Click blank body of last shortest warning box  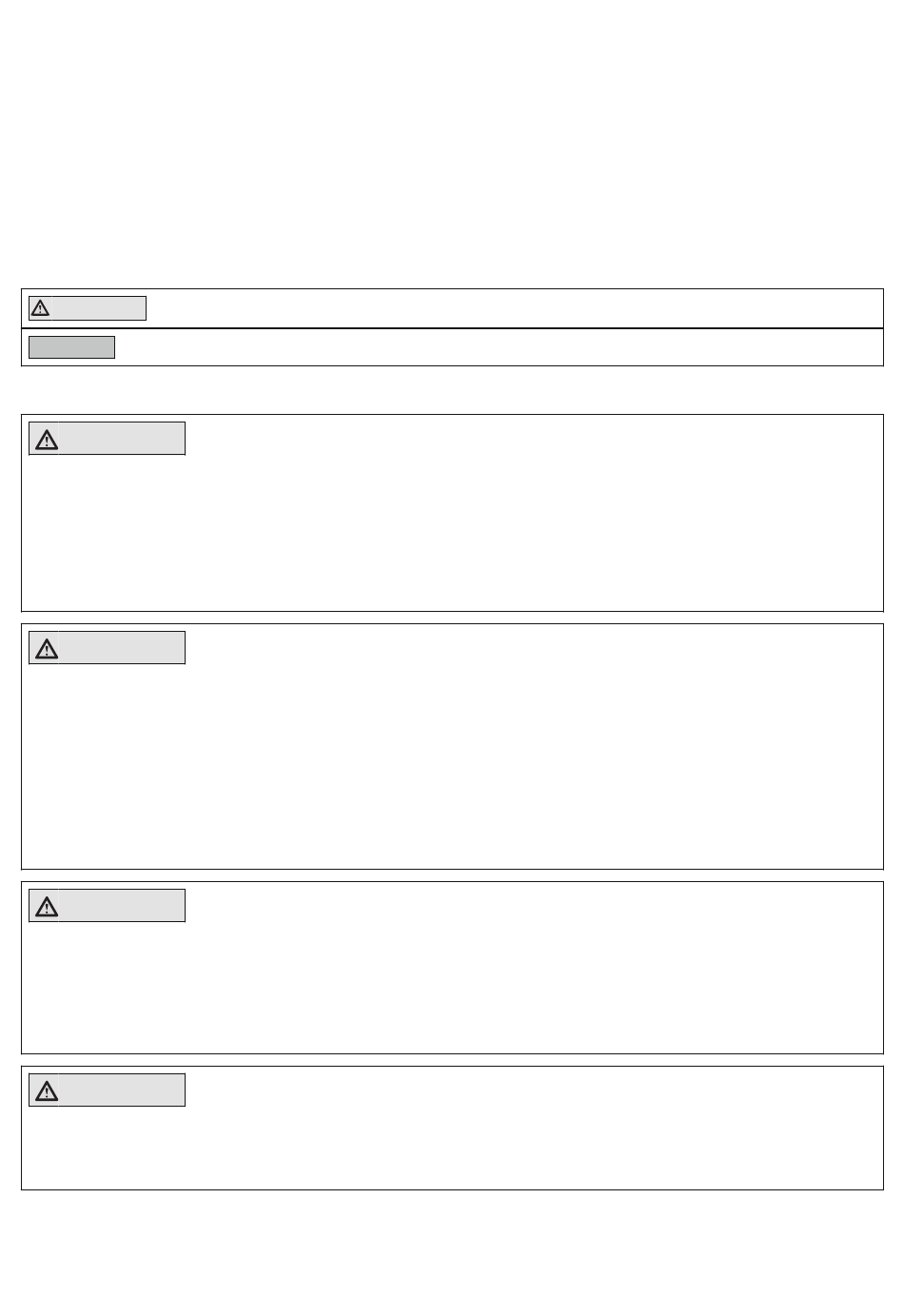coord(452,1149)
